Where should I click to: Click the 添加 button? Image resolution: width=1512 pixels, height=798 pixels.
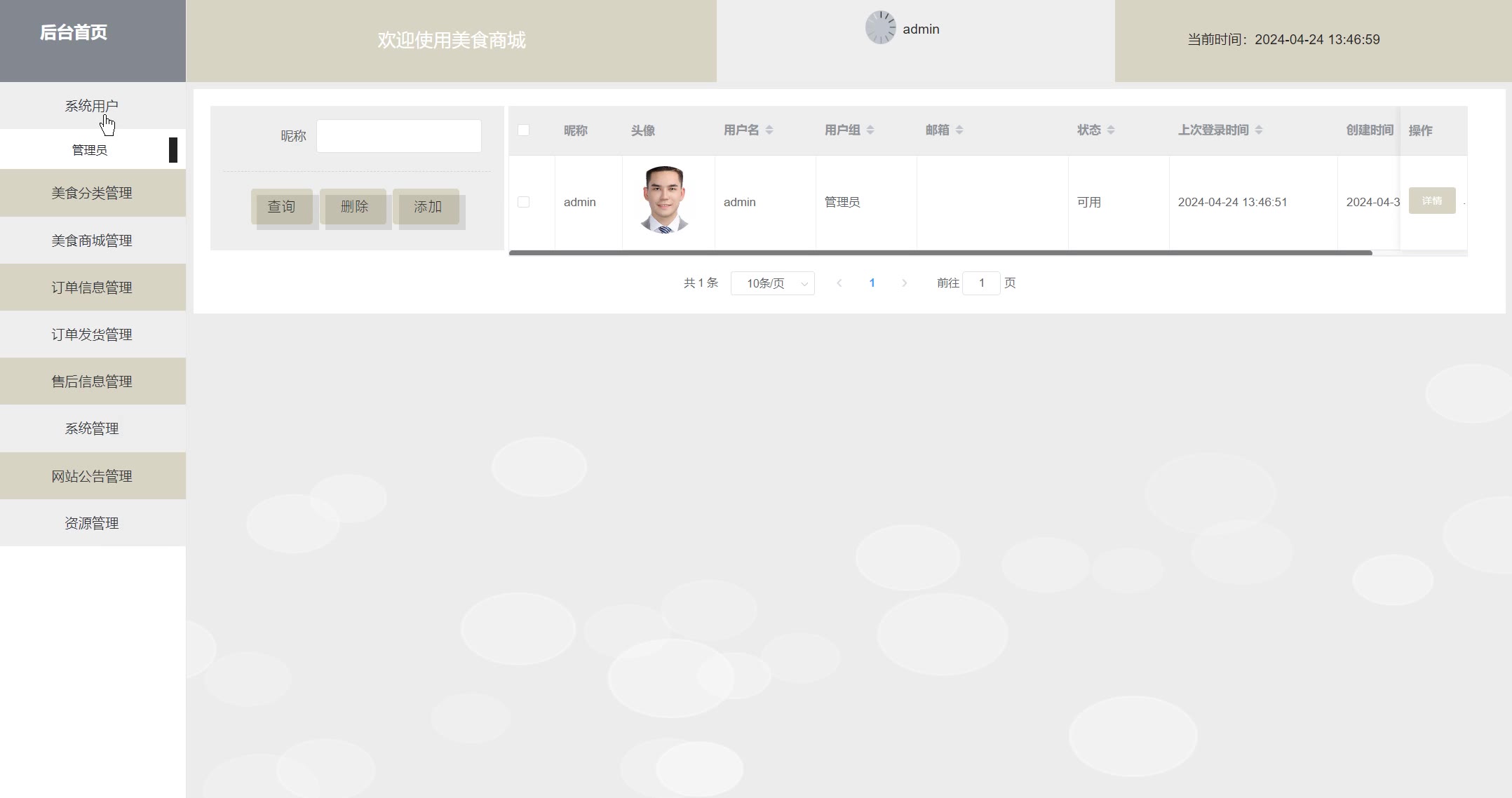[x=427, y=206]
